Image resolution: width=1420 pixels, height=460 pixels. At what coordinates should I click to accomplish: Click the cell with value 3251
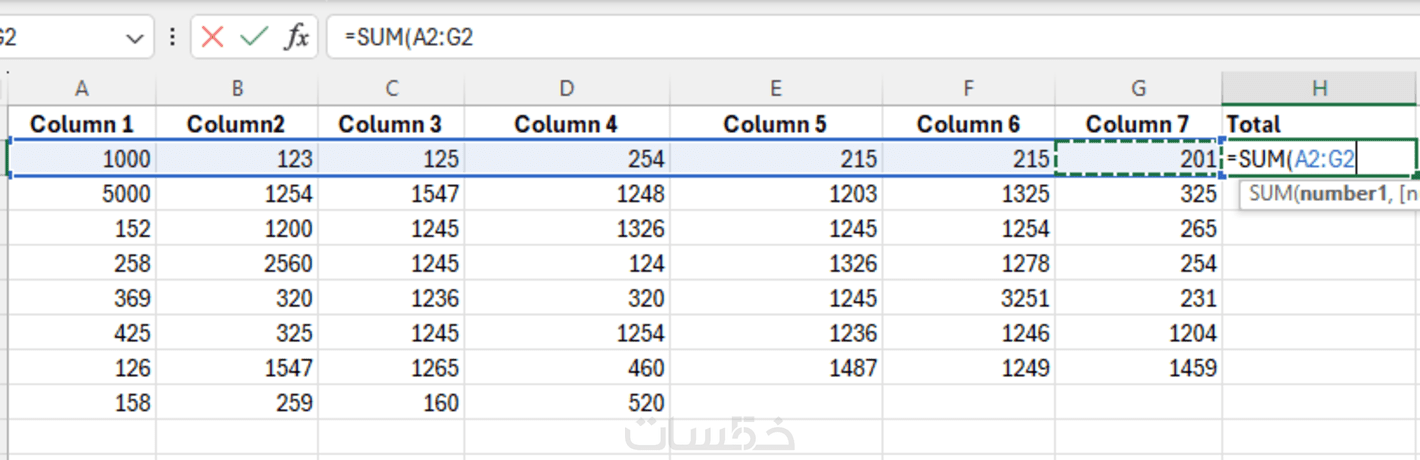tap(968, 299)
